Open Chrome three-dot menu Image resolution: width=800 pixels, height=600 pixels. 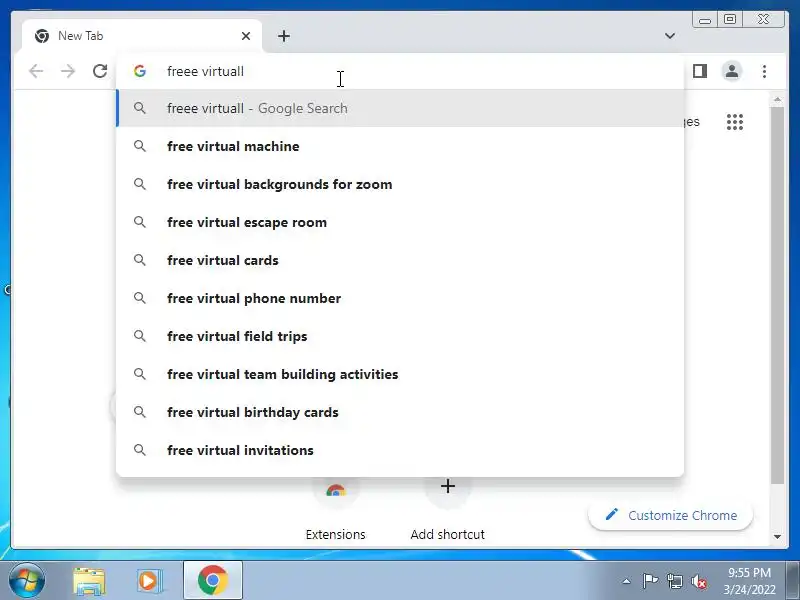pyautogui.click(x=764, y=71)
